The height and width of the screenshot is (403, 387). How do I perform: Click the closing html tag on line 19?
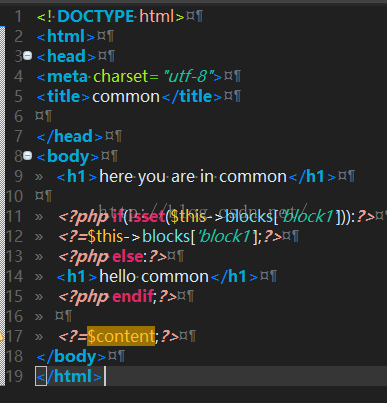click(x=69, y=376)
